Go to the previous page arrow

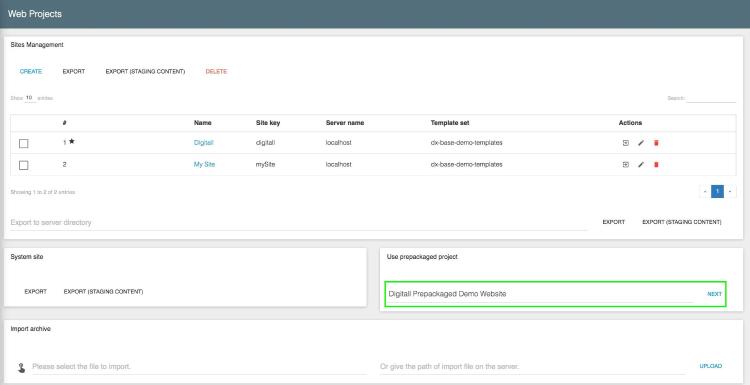[x=705, y=192]
